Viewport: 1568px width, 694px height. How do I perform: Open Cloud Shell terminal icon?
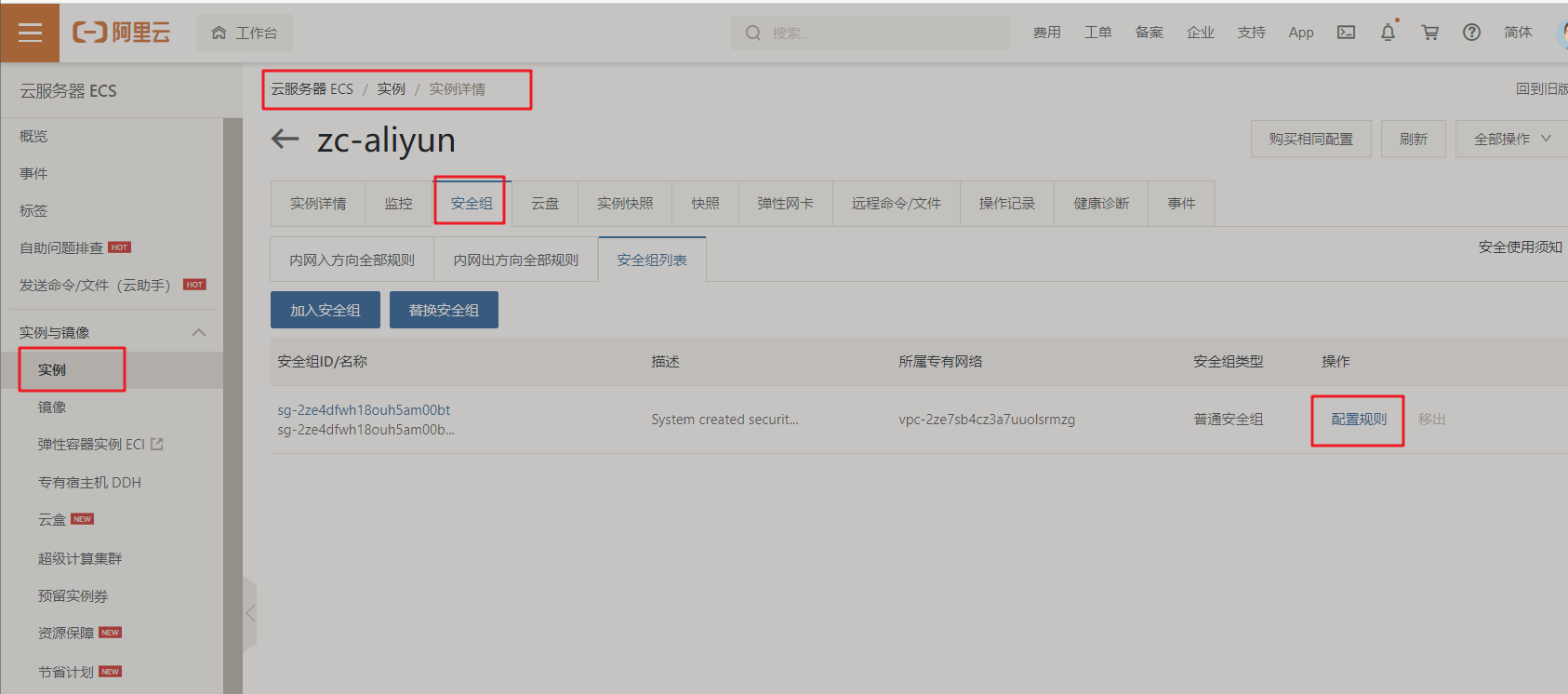pyautogui.click(x=1346, y=33)
